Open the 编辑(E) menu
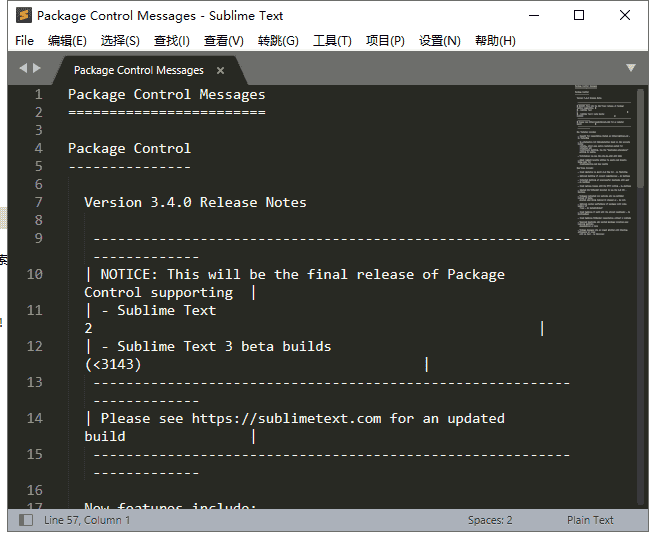 (67, 41)
